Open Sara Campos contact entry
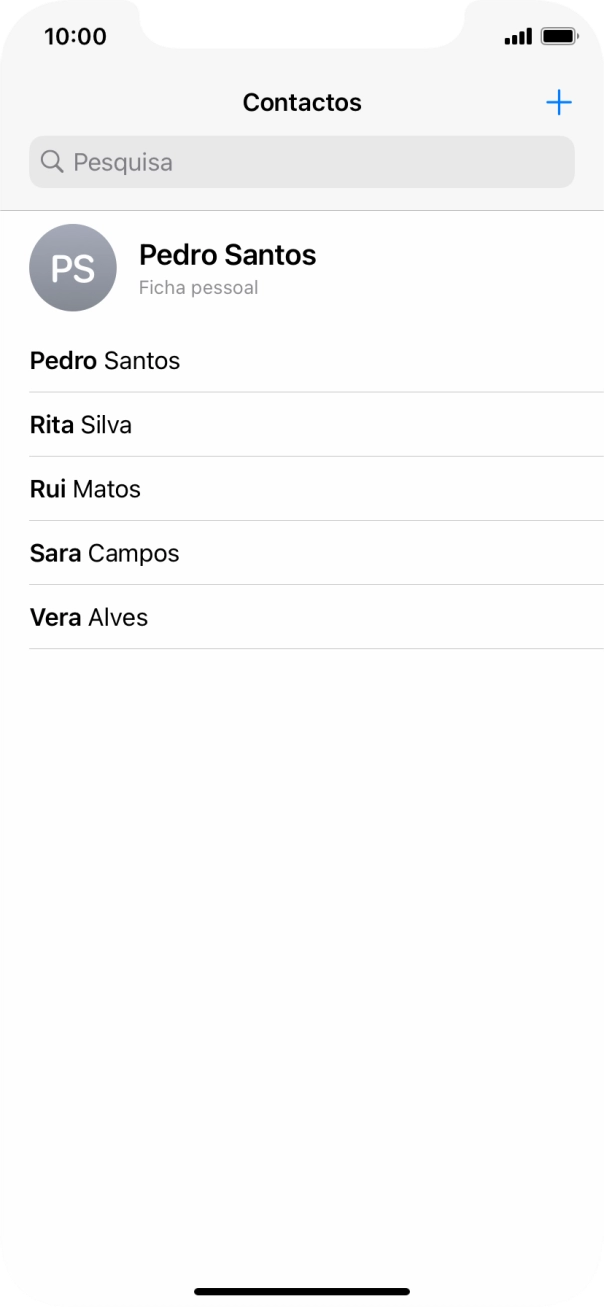The height and width of the screenshot is (1307, 604). point(104,553)
